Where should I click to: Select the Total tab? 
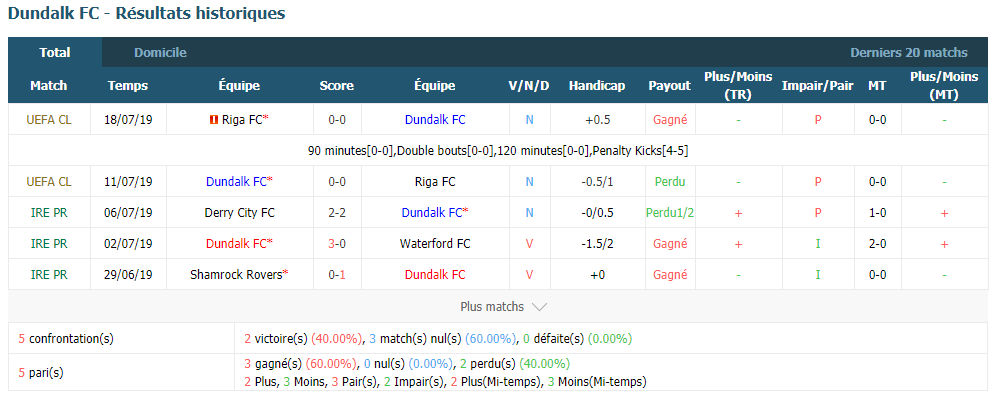[55, 53]
